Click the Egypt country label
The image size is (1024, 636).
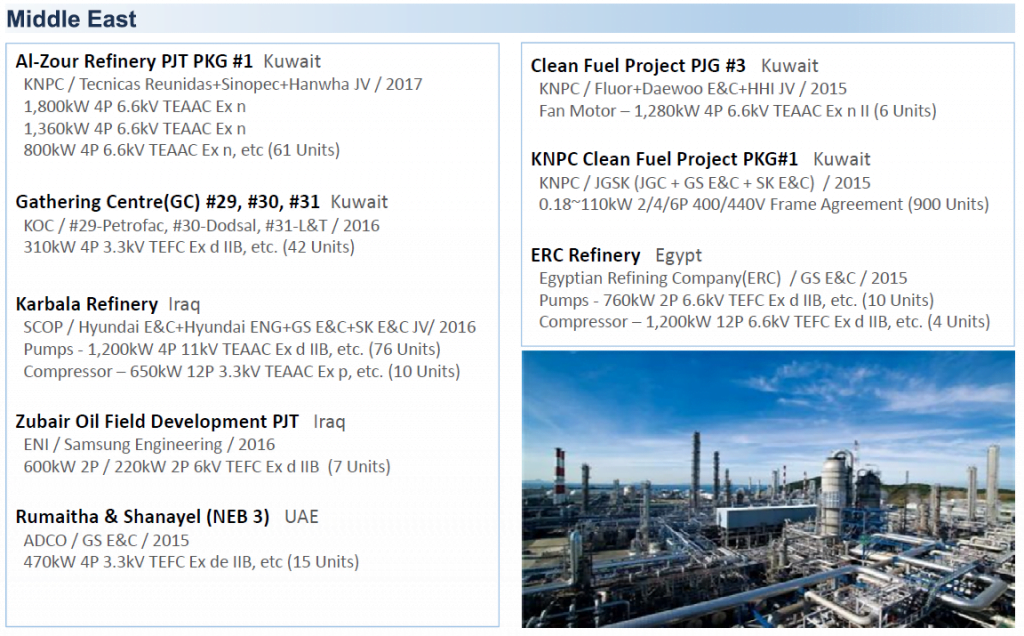coord(679,255)
